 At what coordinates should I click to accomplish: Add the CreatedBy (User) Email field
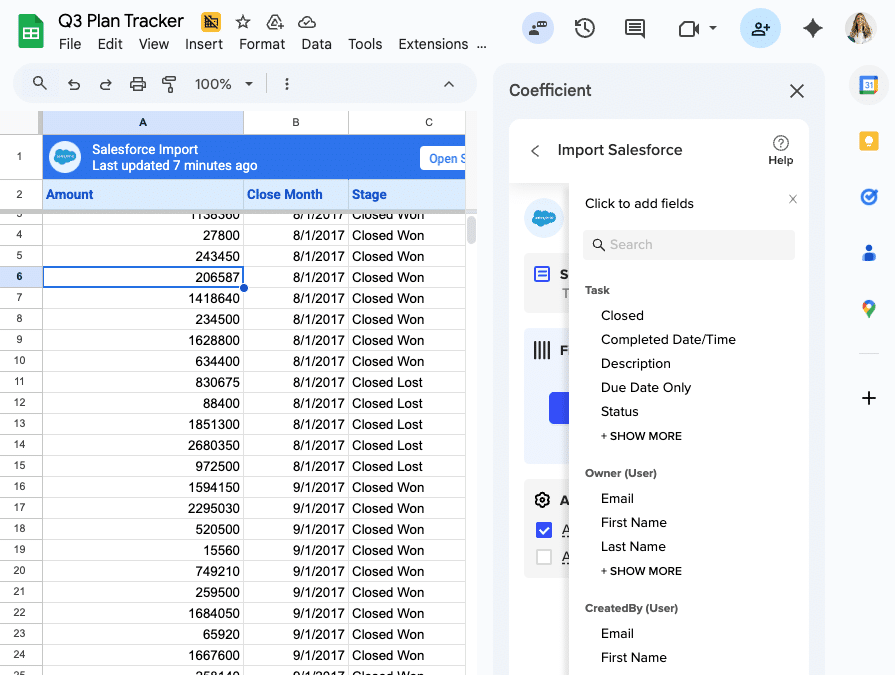[617, 633]
